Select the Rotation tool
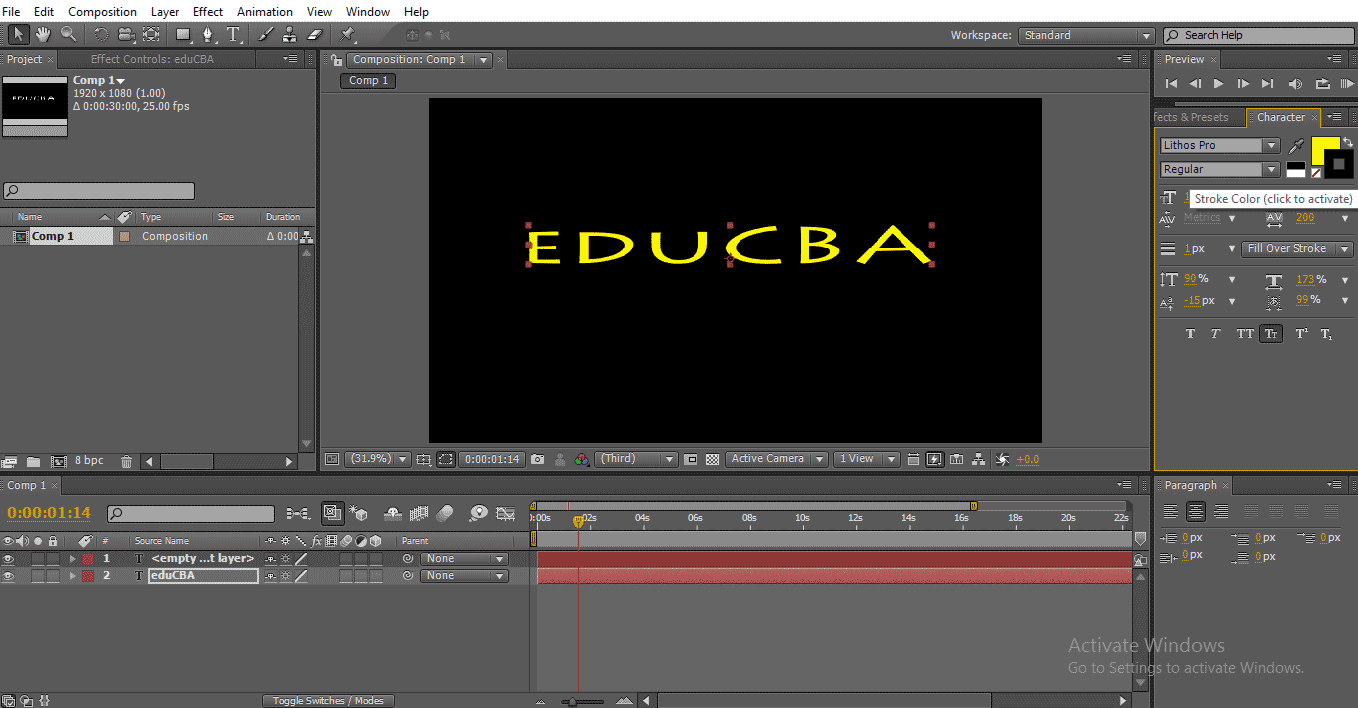The height and width of the screenshot is (708, 1358). click(x=101, y=35)
